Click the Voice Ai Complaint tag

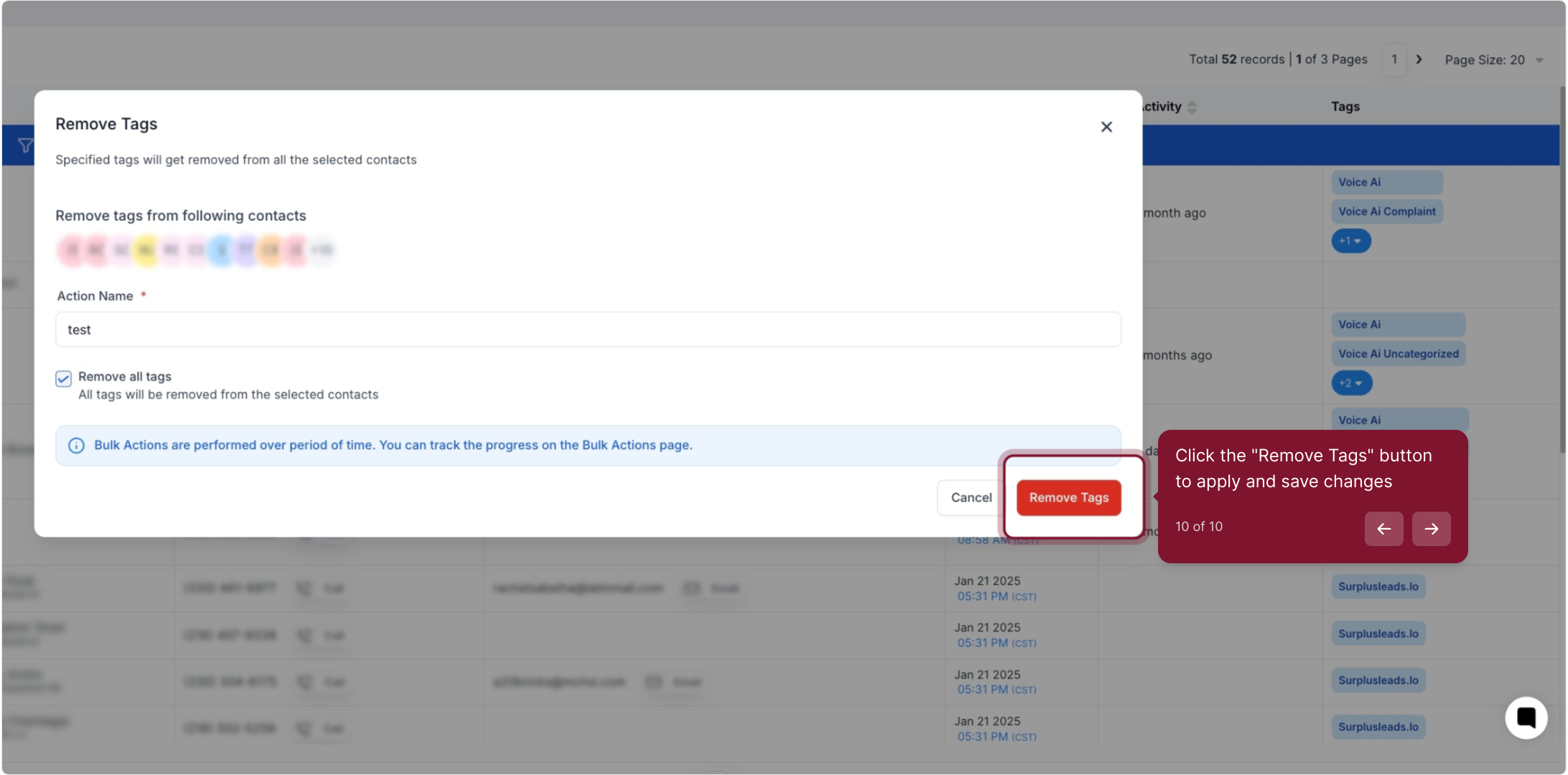pyautogui.click(x=1386, y=212)
